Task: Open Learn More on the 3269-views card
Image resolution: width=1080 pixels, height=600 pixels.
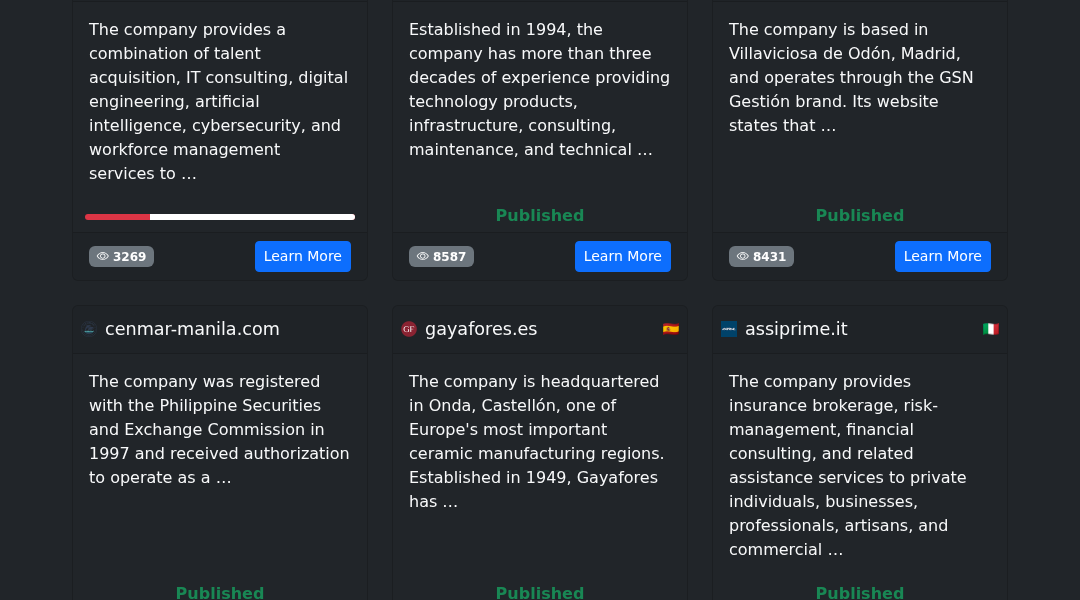Action: pyautogui.click(x=303, y=256)
